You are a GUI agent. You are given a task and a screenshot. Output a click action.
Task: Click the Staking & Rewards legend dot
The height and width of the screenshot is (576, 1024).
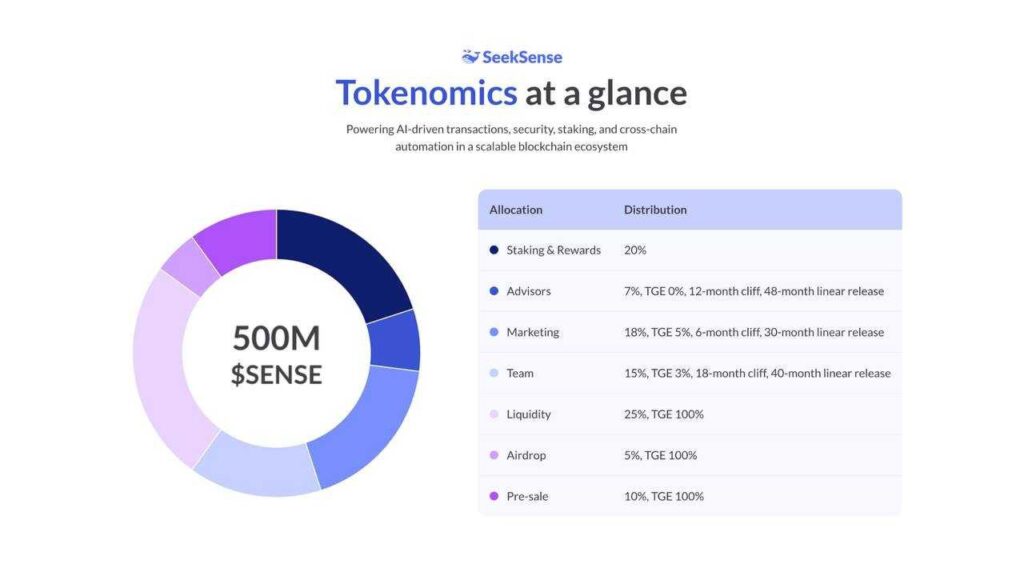tap(494, 250)
